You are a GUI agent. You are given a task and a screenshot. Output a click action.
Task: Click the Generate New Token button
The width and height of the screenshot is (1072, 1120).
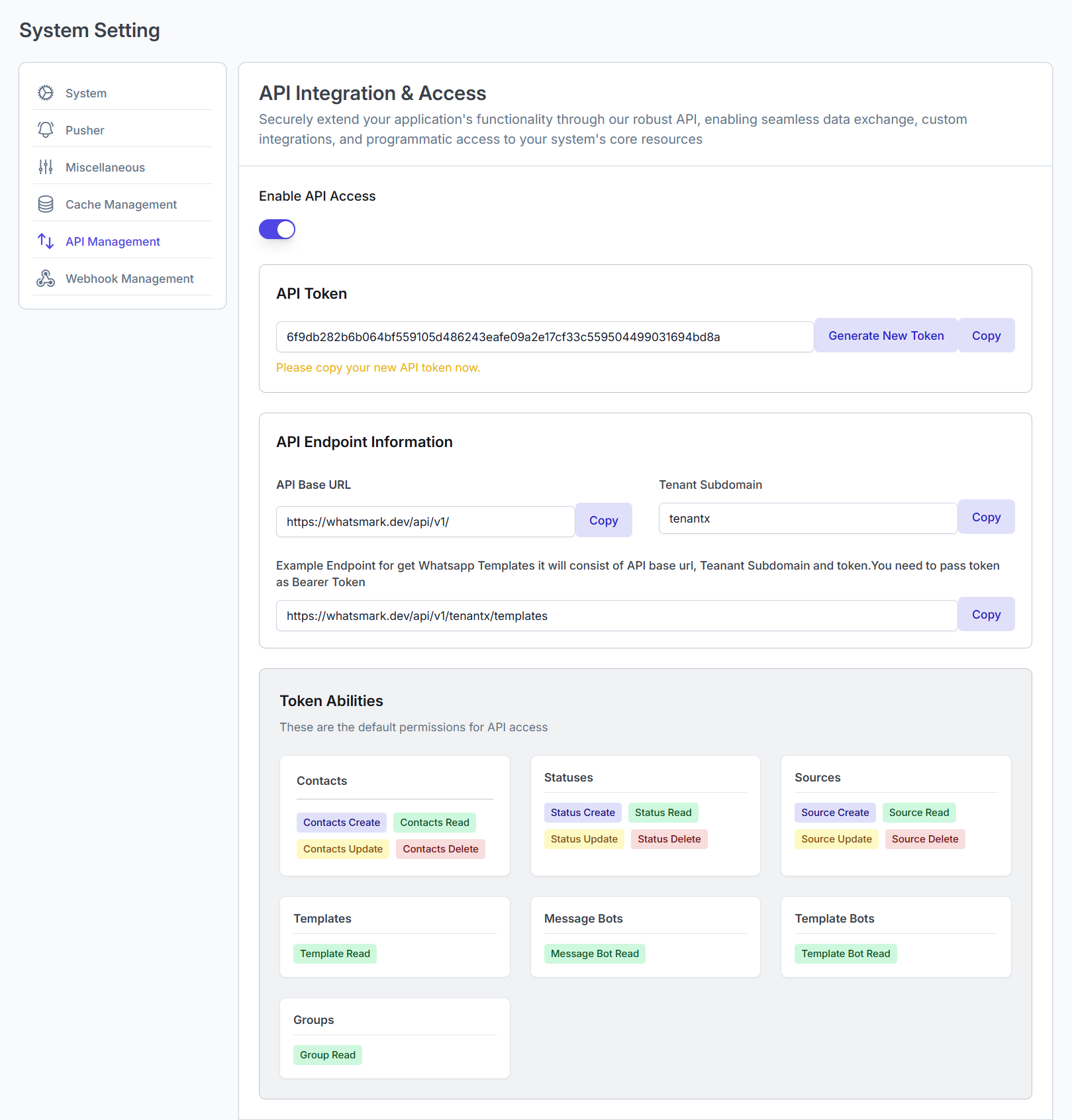(x=886, y=335)
